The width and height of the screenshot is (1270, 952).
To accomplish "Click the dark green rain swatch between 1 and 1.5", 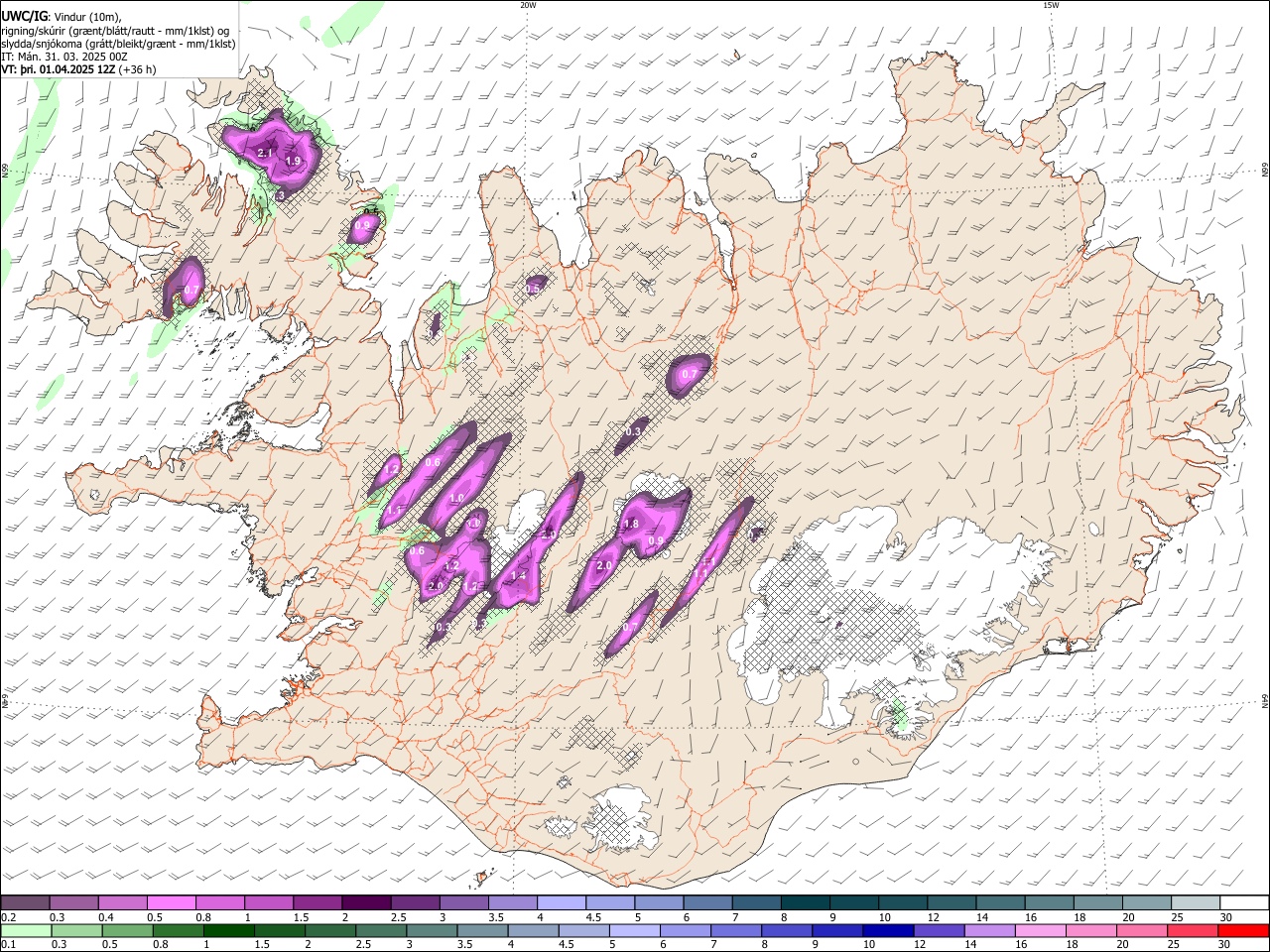I will coord(228,931).
